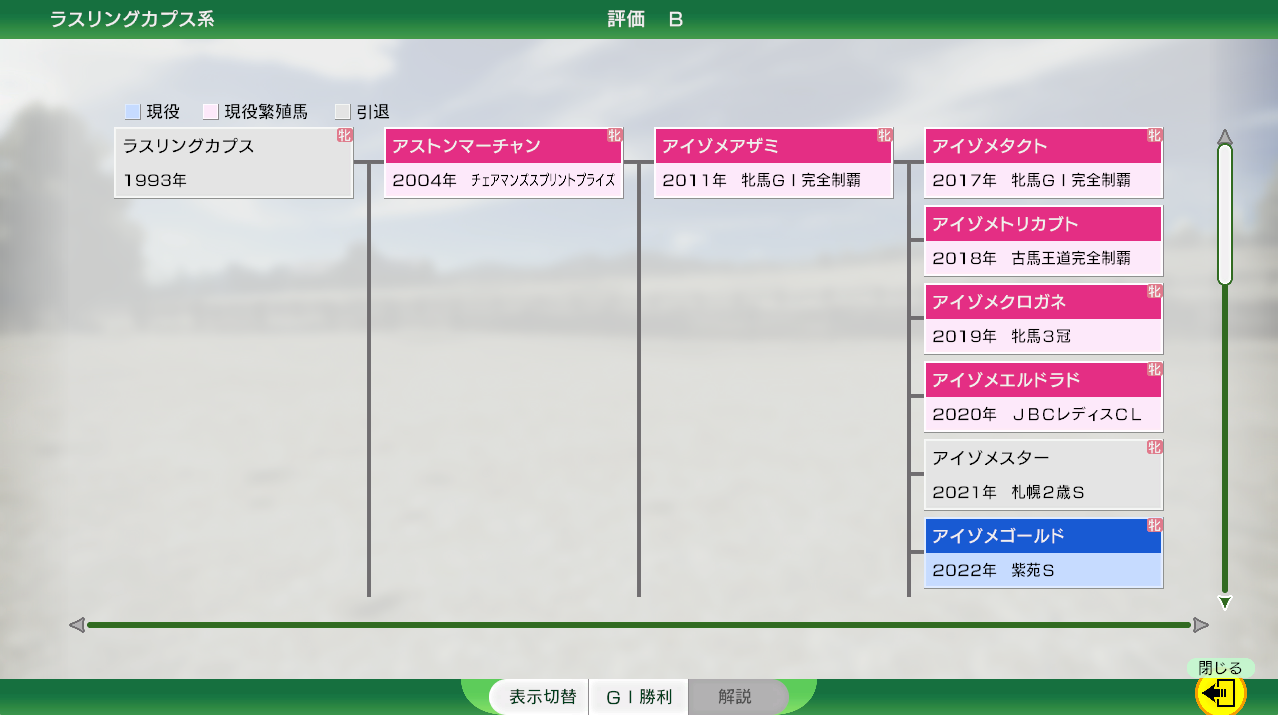Select the ラスリングカプス 1993年 horse card

(x=234, y=163)
